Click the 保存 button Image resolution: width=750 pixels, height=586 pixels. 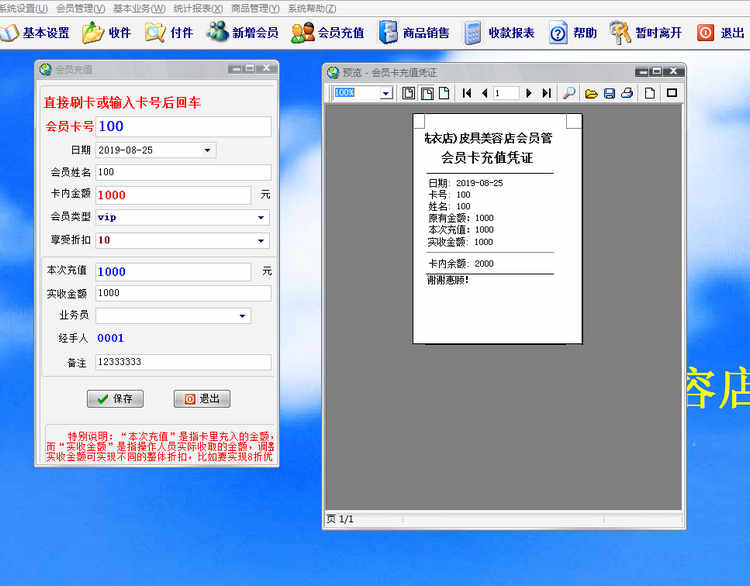pos(115,399)
